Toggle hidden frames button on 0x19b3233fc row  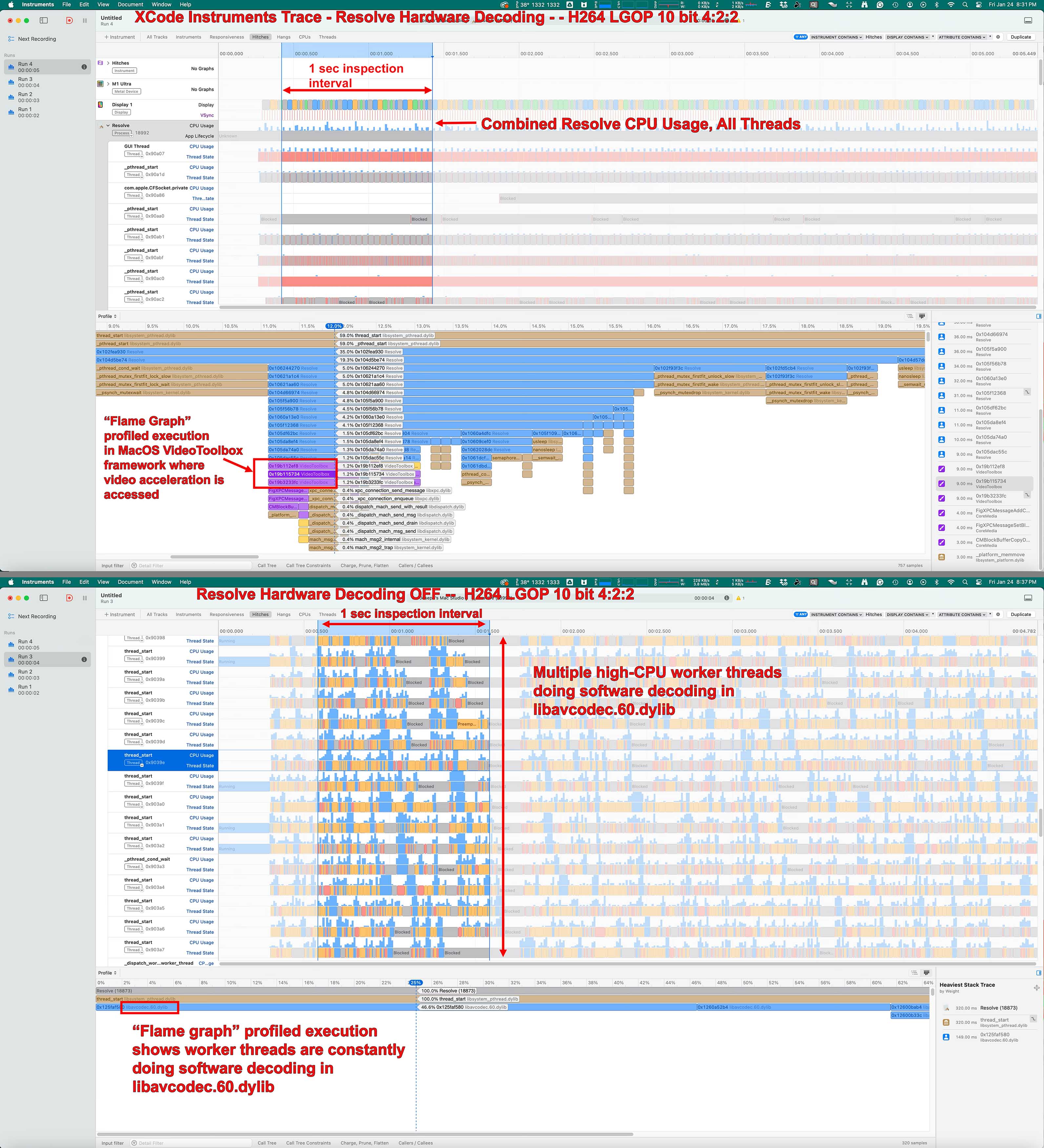[x=1028, y=494]
